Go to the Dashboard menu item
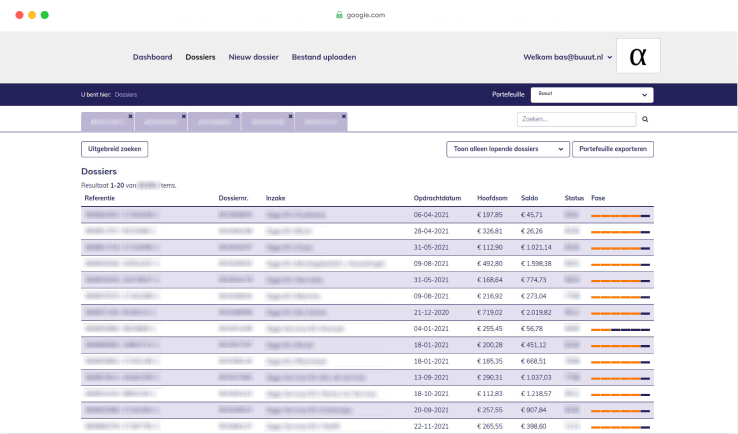 click(152, 57)
